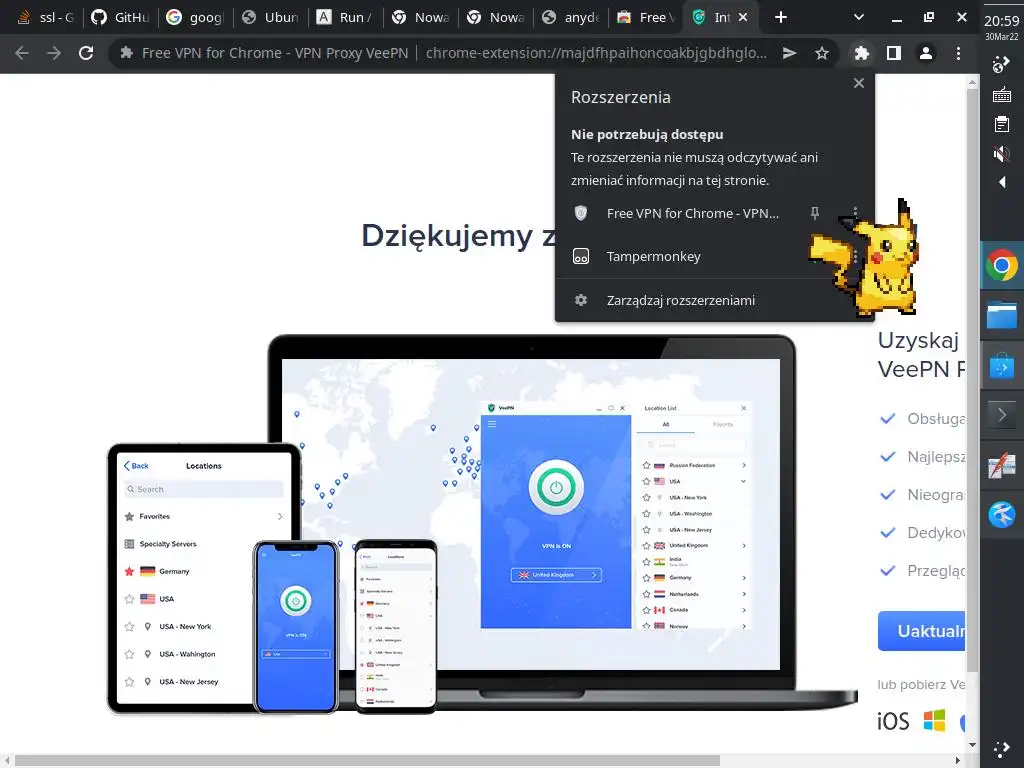The image size is (1024, 768).
Task: Open the Chrome profile avatar icon
Action: tap(925, 53)
